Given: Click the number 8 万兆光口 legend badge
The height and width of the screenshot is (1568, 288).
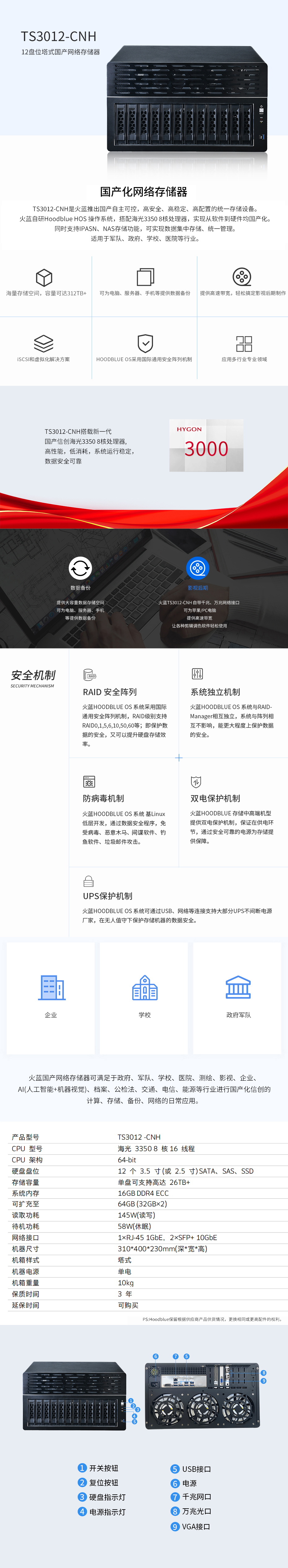Looking at the screenshot, I should [175, 1511].
